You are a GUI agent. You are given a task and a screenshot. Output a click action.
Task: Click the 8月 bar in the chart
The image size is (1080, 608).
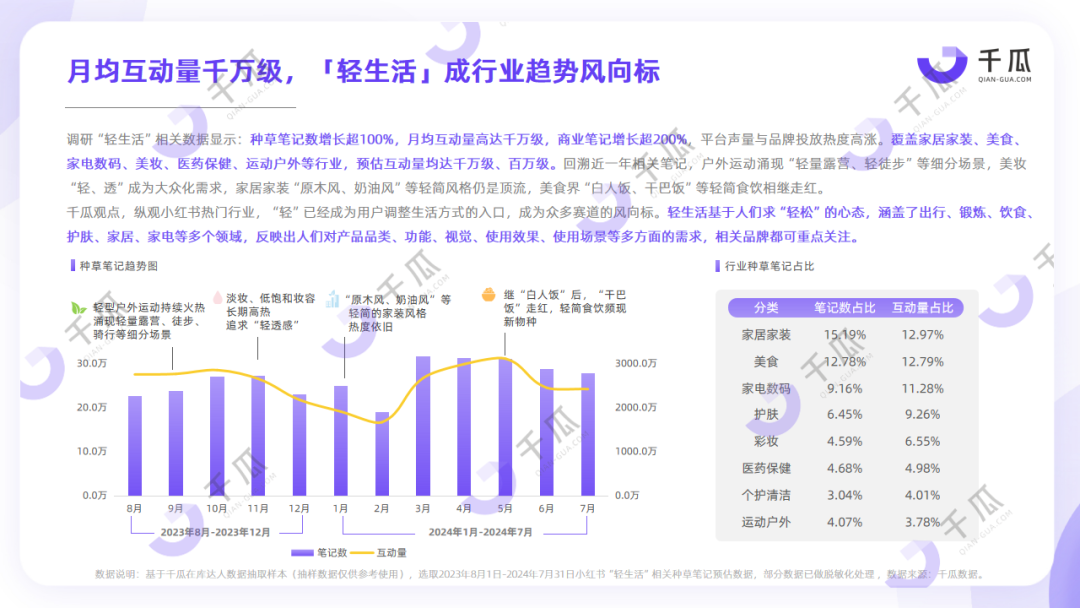coord(135,446)
